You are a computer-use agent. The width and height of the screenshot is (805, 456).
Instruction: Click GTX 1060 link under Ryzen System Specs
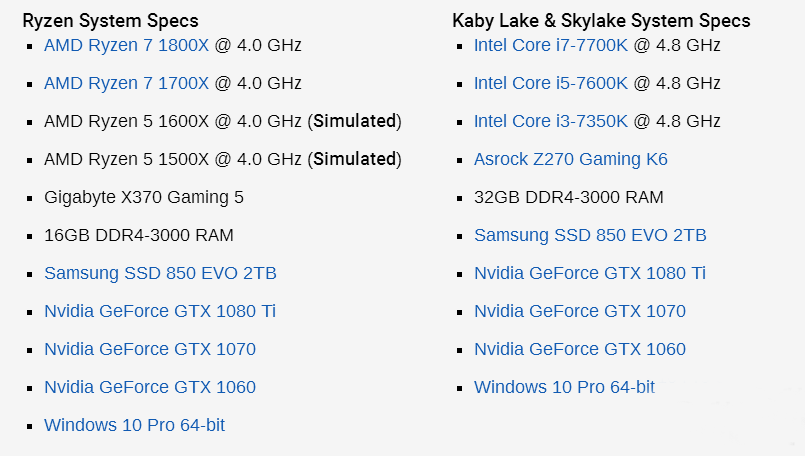pos(150,387)
